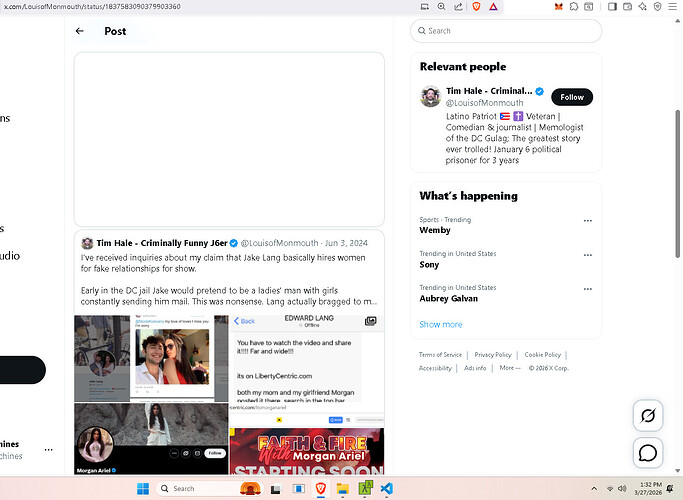Open the Wemby trending topic
This screenshot has width=683, height=500.
pos(434,231)
